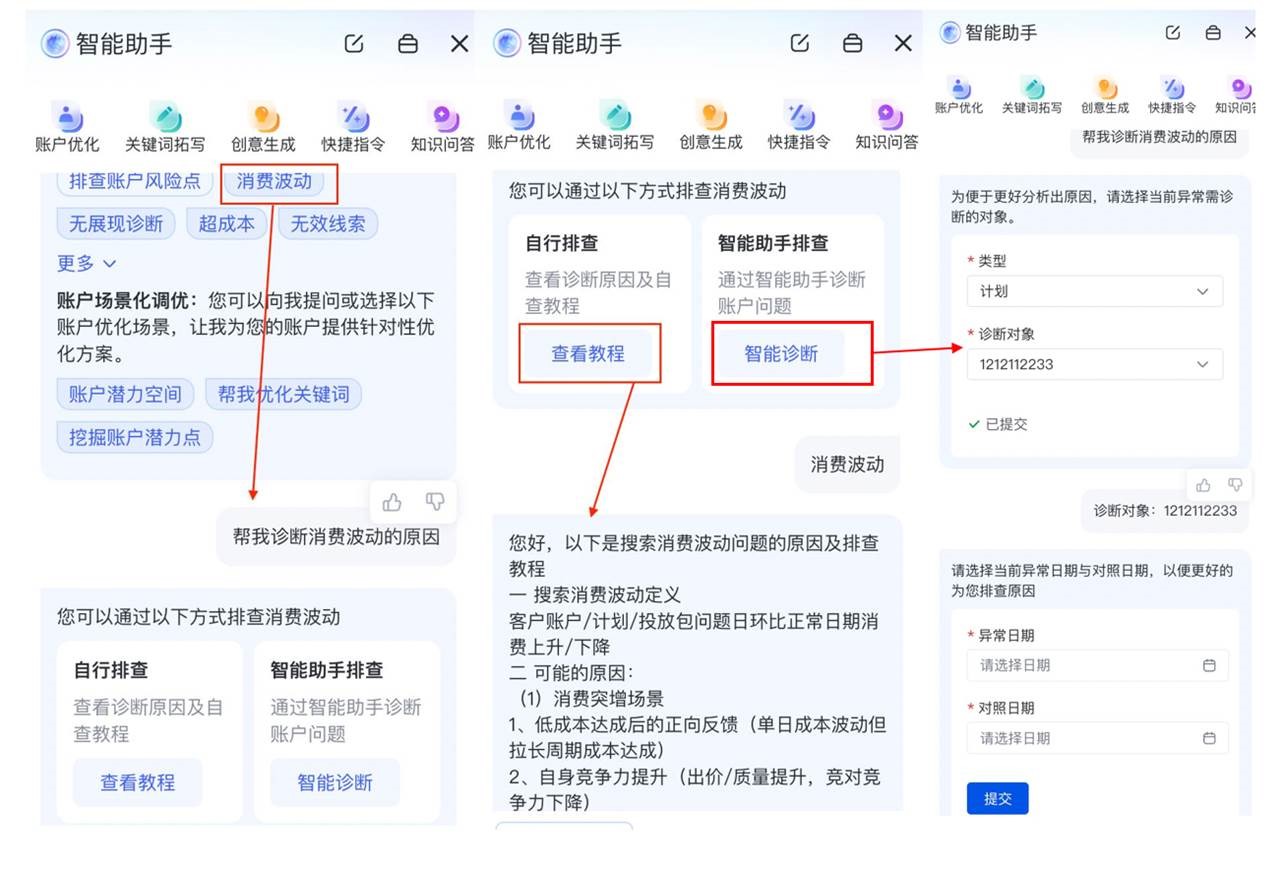Image resolution: width=1283 pixels, height=871 pixels.
Task: Click the toolbox icon in left panel header
Action: coord(408,43)
